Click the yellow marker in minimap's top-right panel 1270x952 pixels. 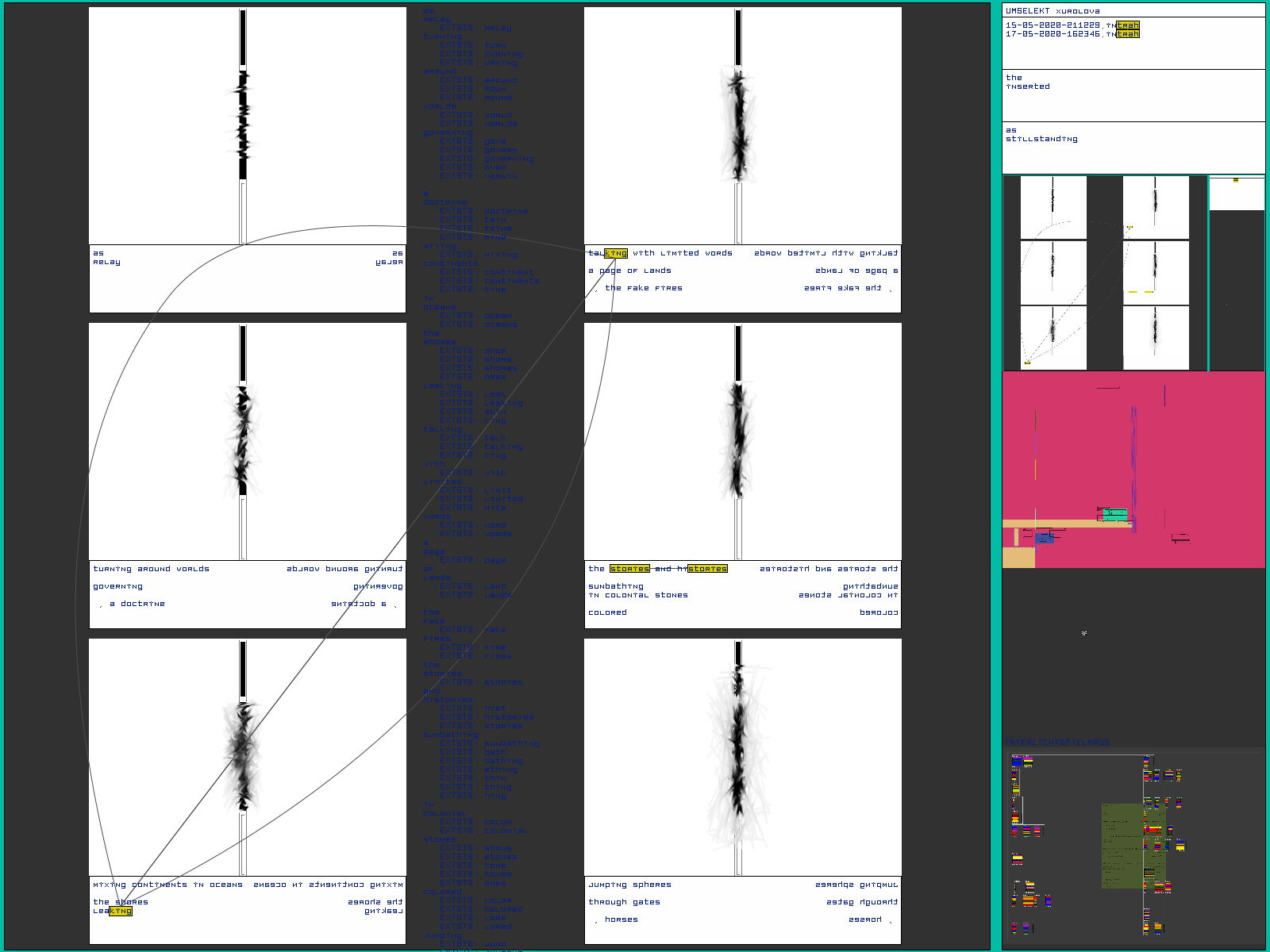tap(1236, 180)
